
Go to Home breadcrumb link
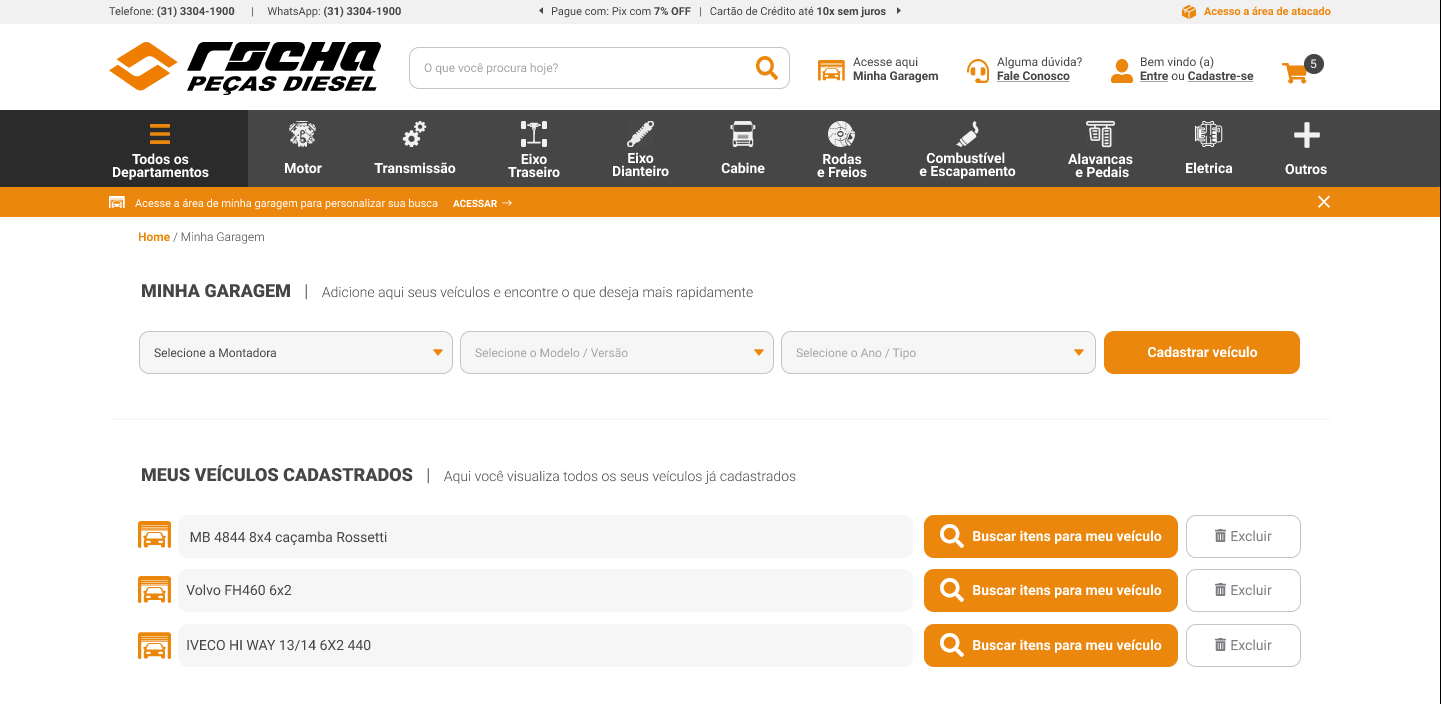pyautogui.click(x=154, y=237)
